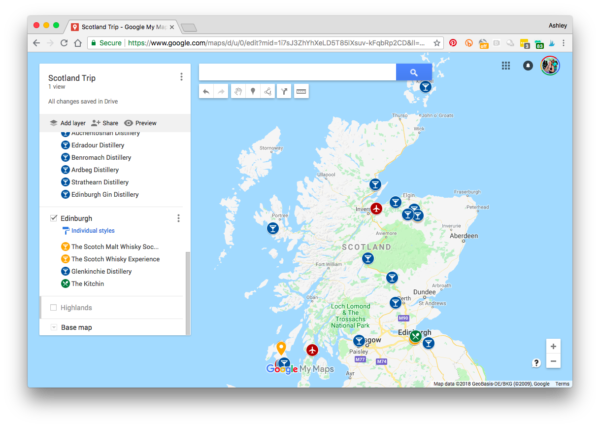The width and height of the screenshot is (600, 427).
Task: Click the distillery marker on Skye
Action: click(273, 228)
